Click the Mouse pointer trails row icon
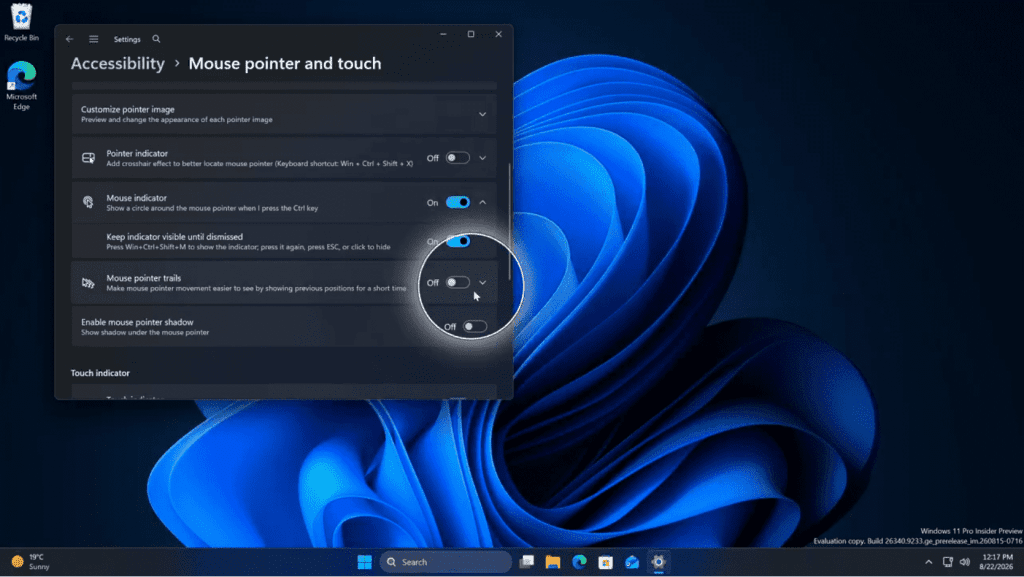 pyautogui.click(x=88, y=283)
